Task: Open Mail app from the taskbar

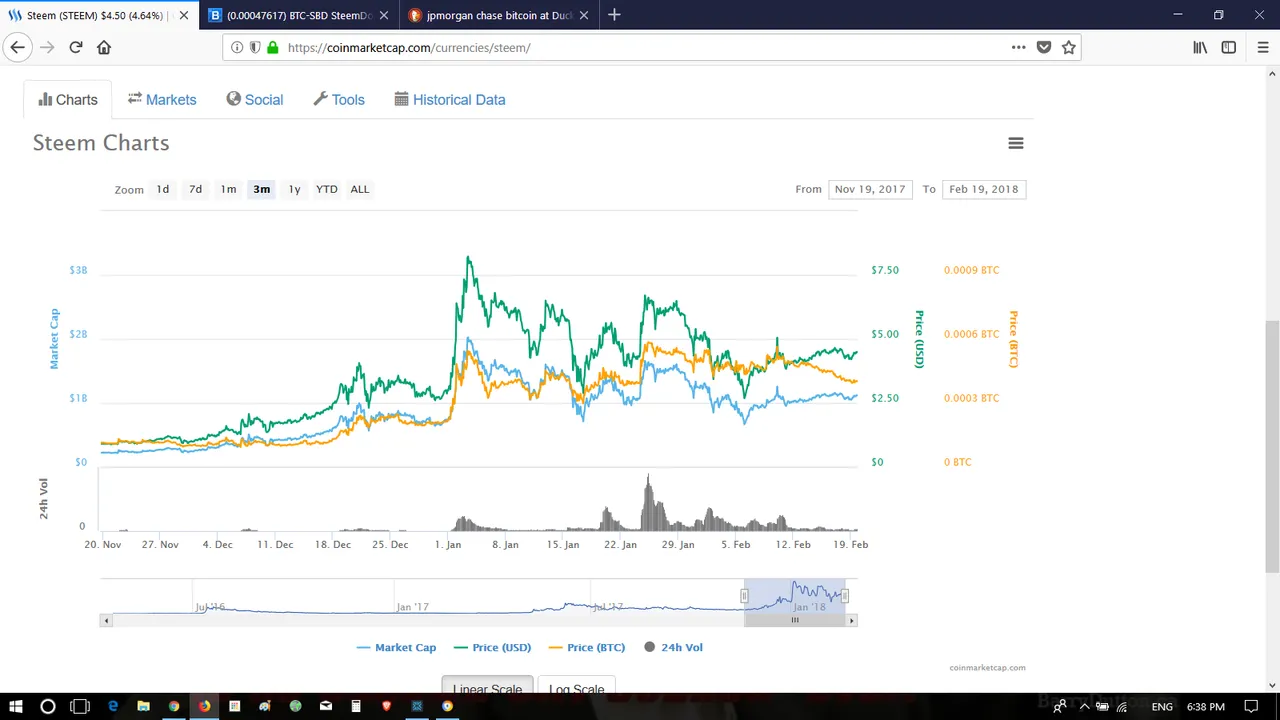Action: pos(326,706)
